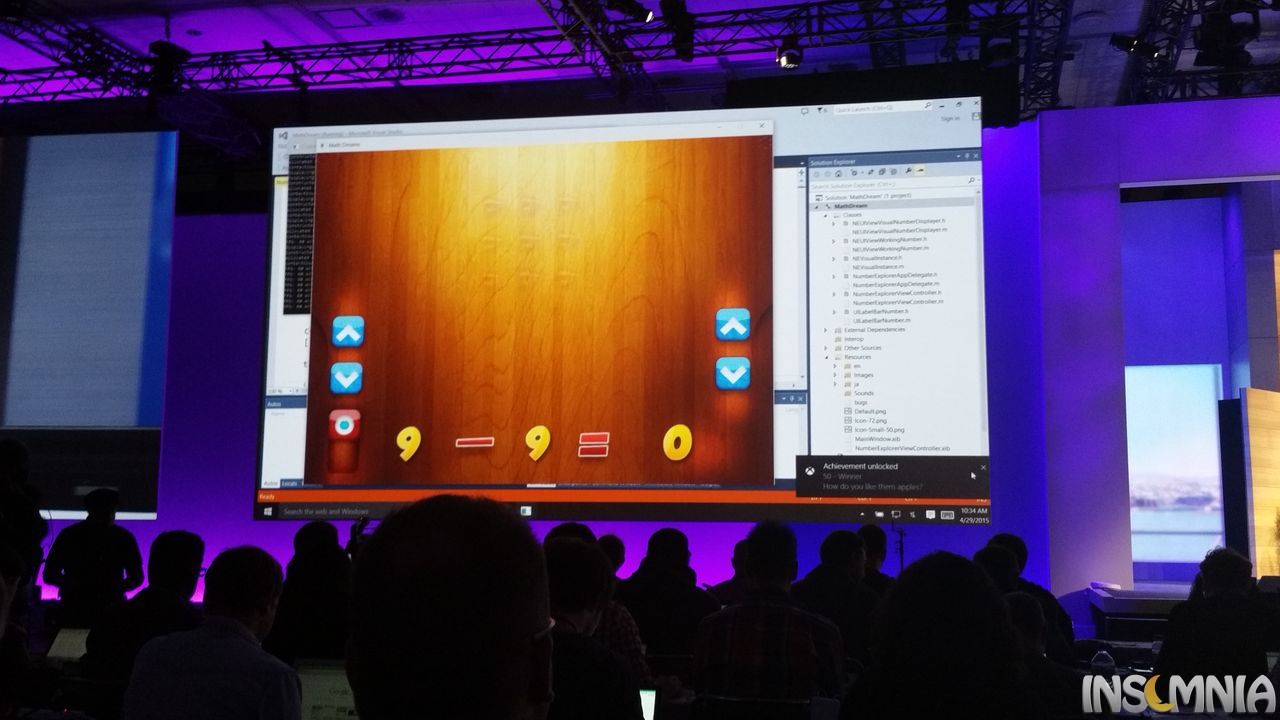Click the Visual Studio logo in title bar
Screen dimensions: 1280x720
point(283,135)
